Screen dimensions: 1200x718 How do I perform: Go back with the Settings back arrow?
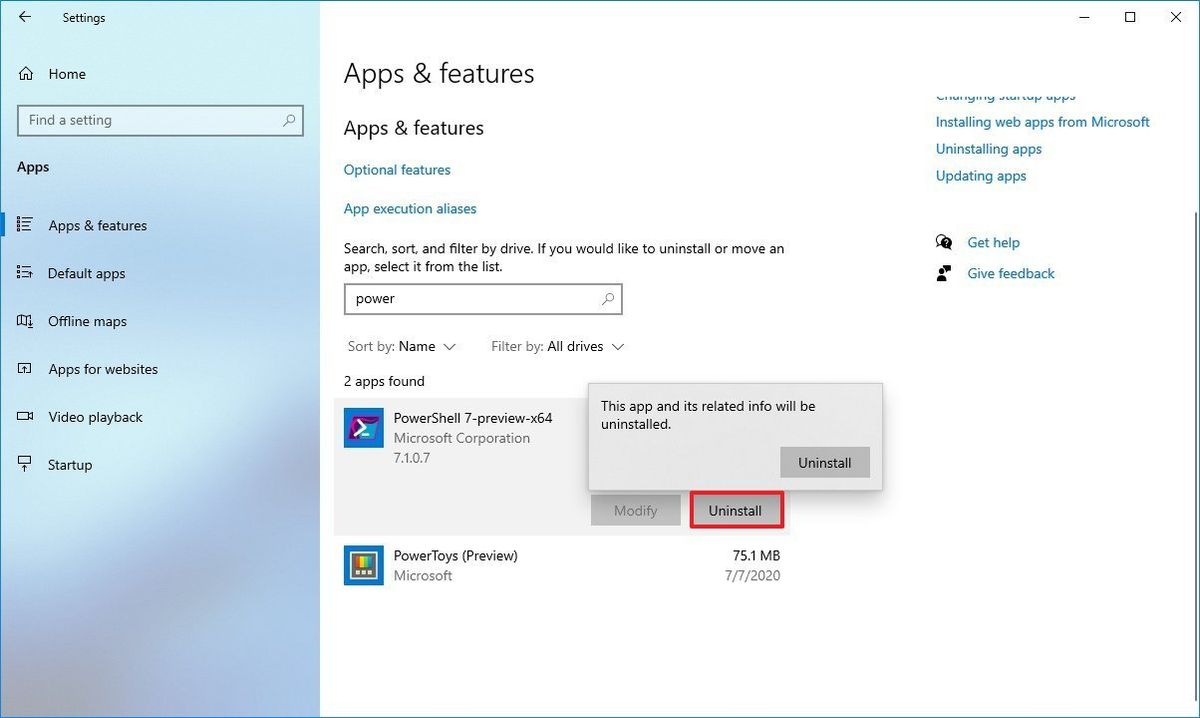25,17
